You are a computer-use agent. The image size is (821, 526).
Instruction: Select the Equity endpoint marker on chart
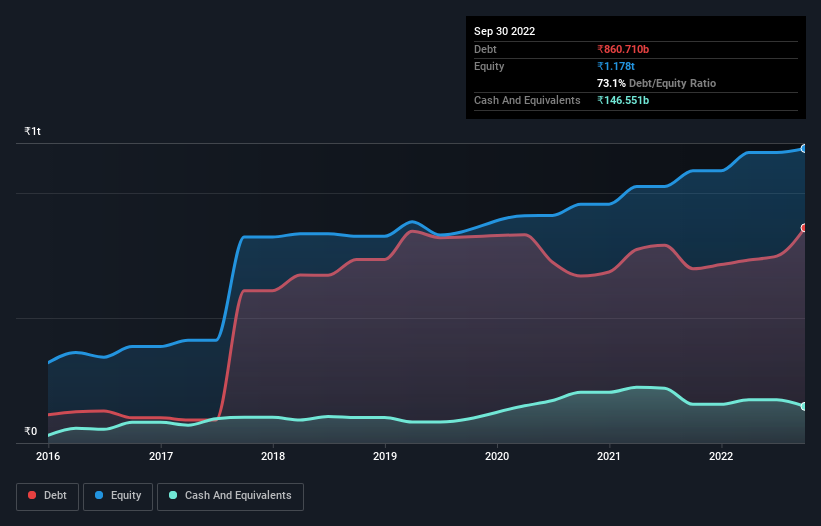804,149
